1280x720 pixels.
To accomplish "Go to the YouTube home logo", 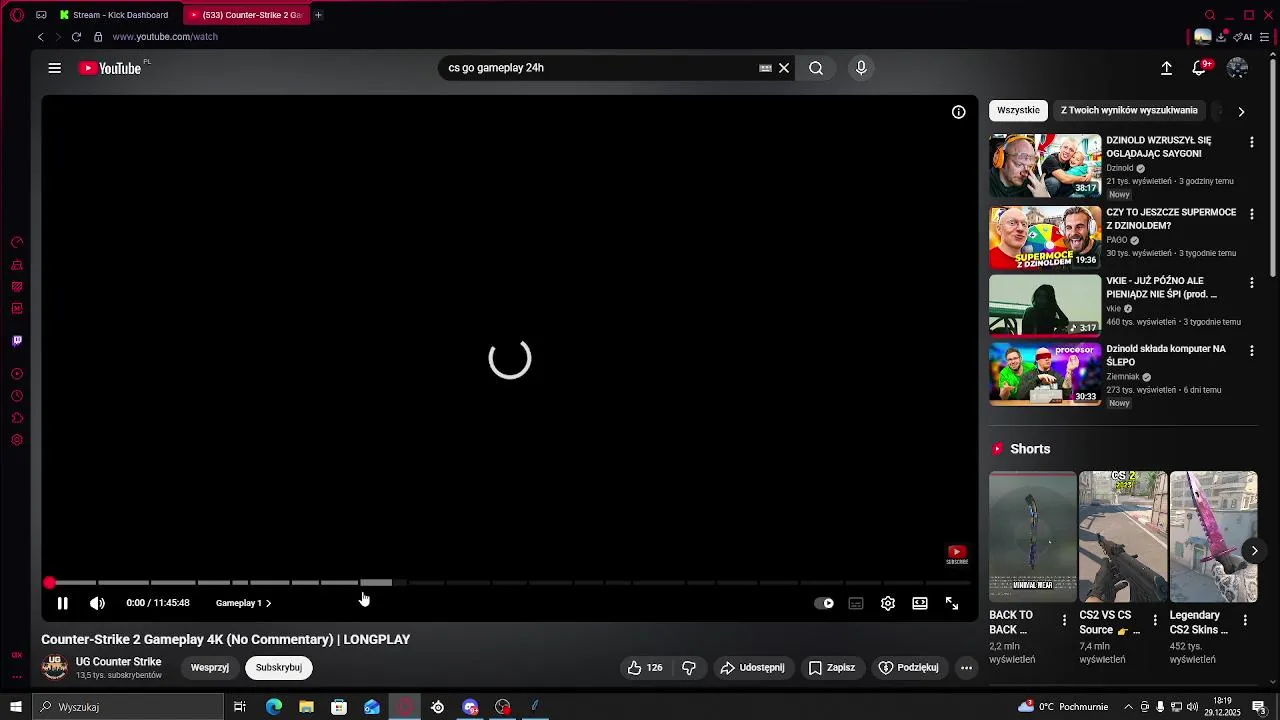I will [x=111, y=68].
